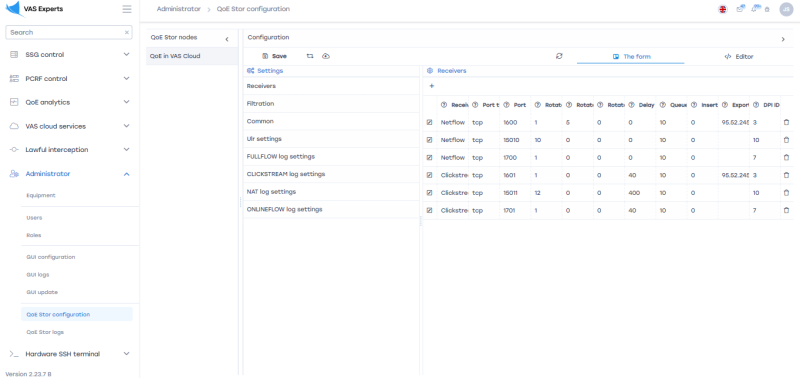The height and width of the screenshot is (378, 800).
Task: Delete the Clickstream receiver on port 1701
Action: (786, 210)
